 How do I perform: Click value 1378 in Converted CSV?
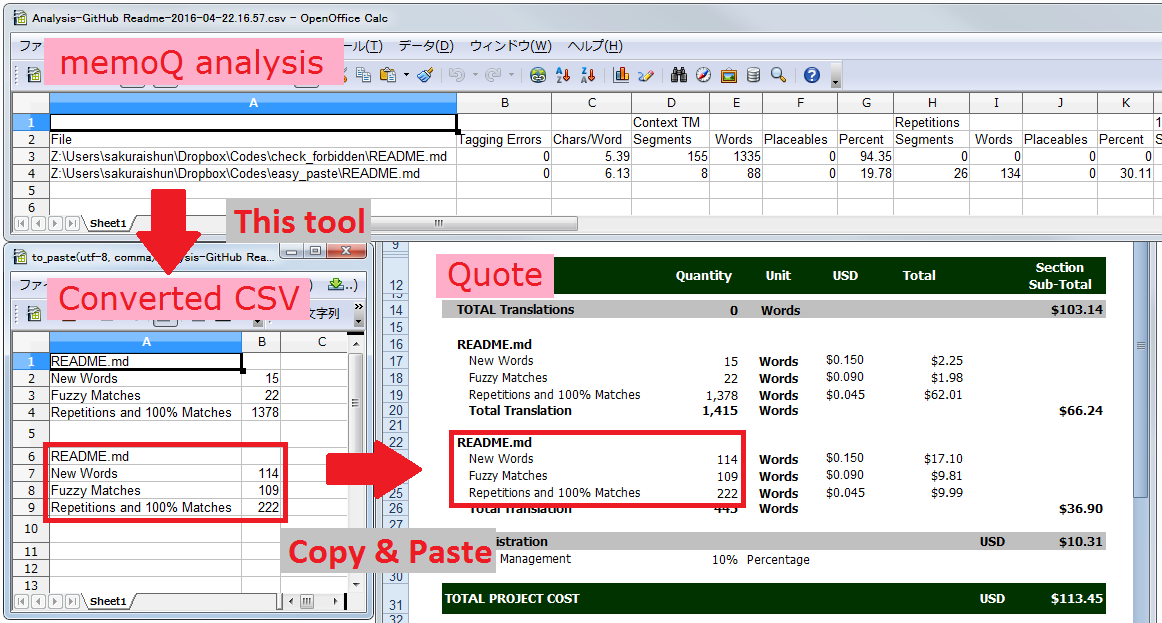262,413
